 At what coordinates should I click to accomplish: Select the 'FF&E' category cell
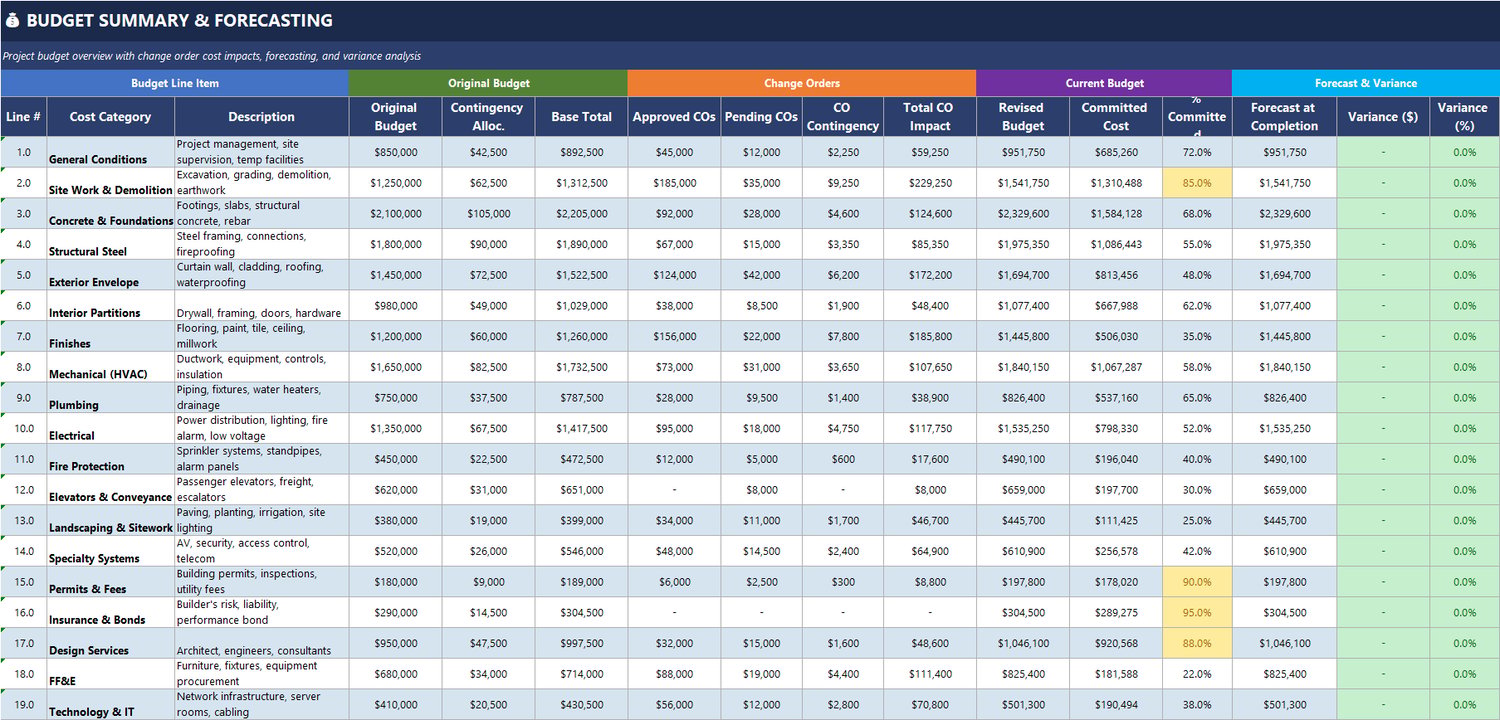pyautogui.click(x=111, y=675)
